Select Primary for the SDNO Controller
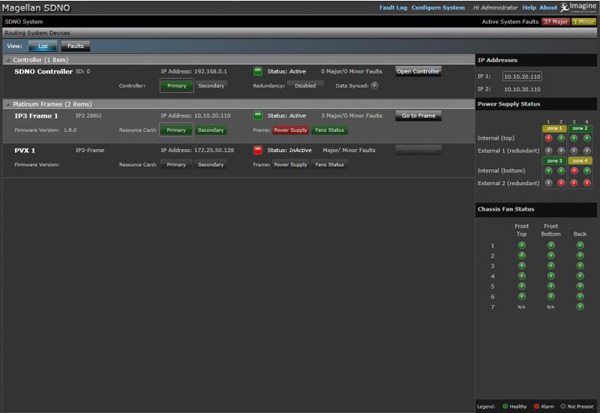 tap(176, 86)
